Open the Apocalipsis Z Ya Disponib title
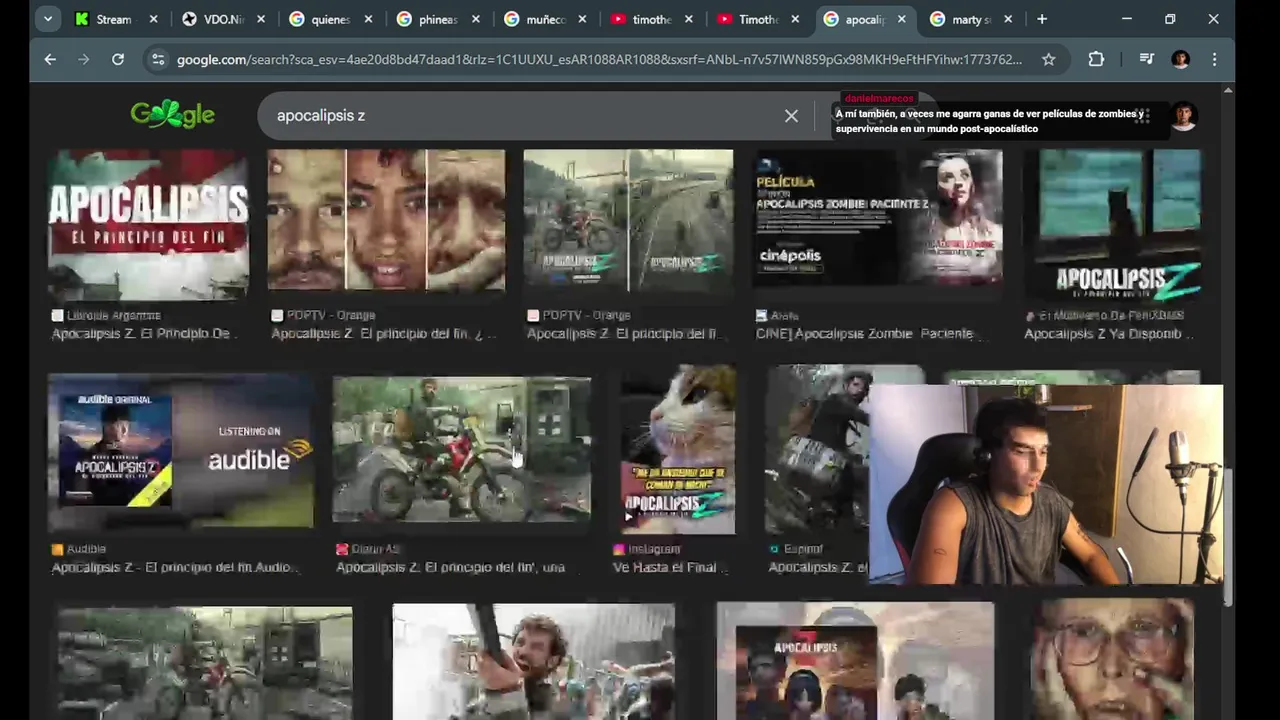The height and width of the screenshot is (720, 1280). point(1109,334)
